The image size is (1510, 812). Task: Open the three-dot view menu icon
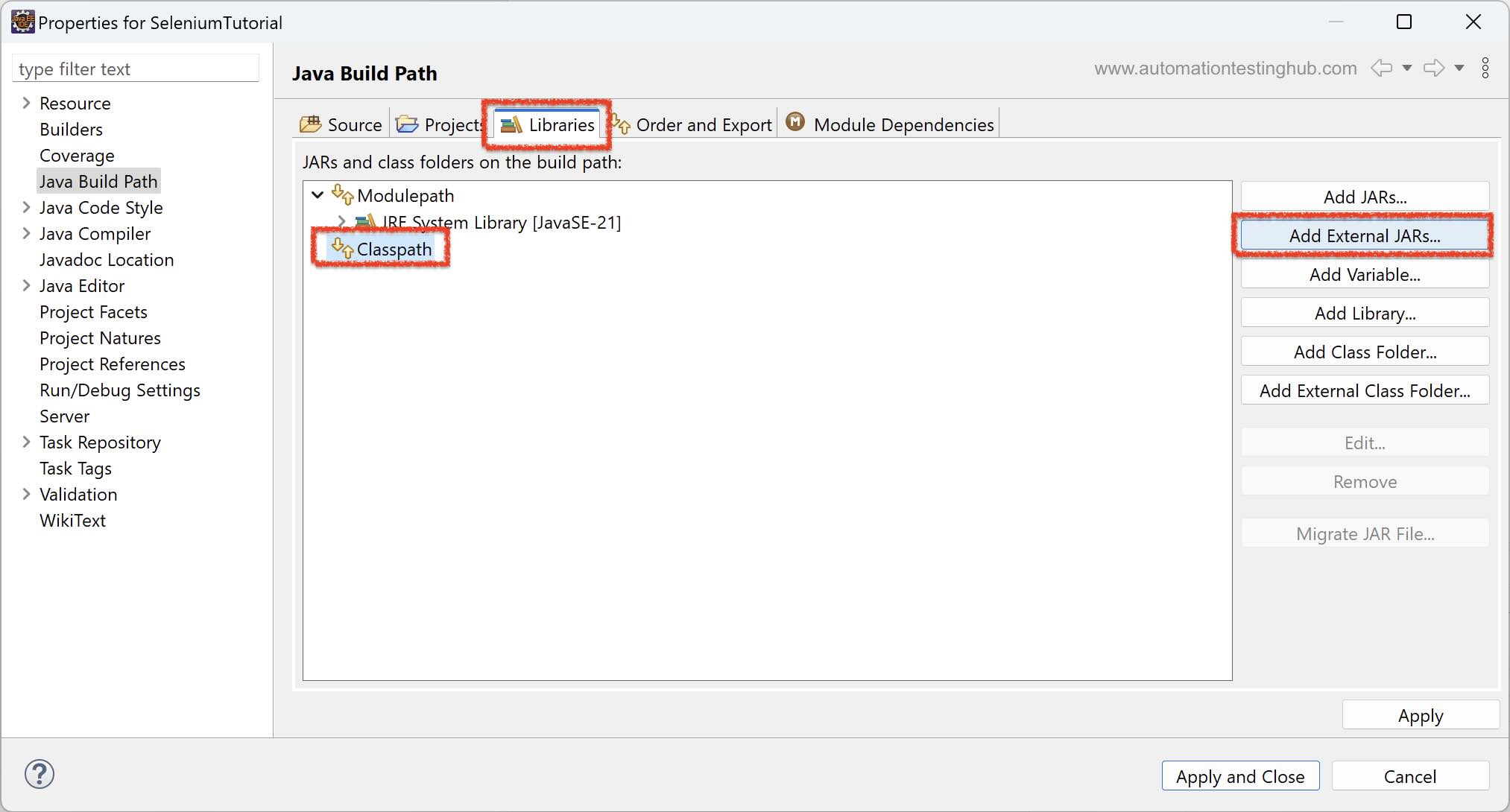pos(1485,68)
